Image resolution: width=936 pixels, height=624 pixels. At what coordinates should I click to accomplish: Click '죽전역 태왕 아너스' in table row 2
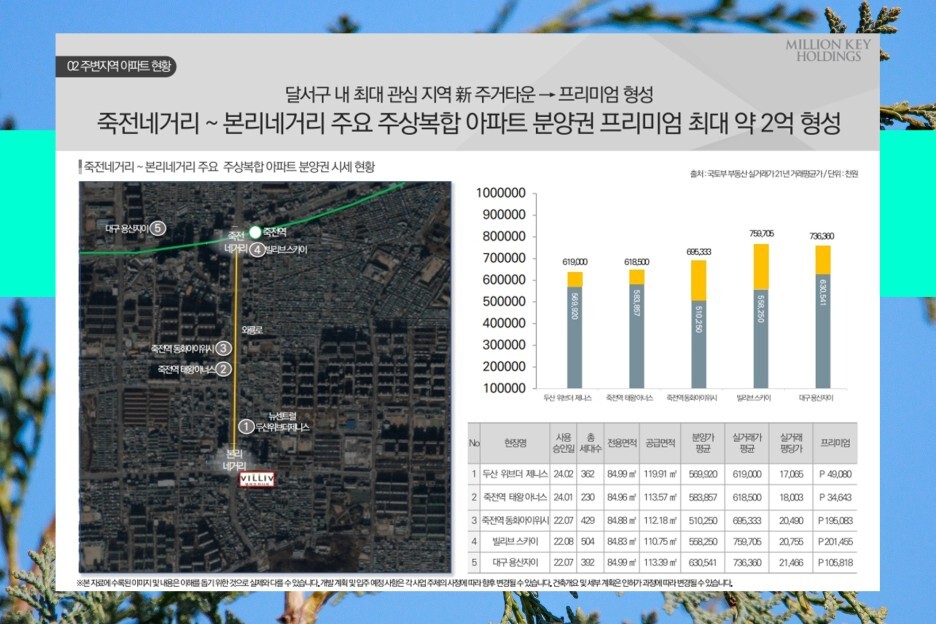click(515, 497)
